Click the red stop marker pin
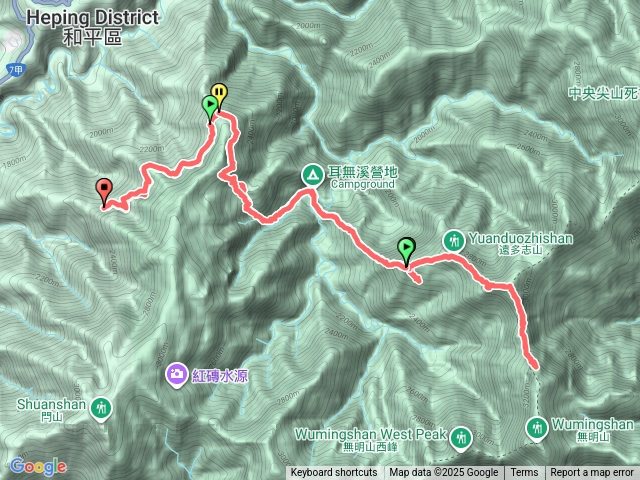 (x=104, y=192)
